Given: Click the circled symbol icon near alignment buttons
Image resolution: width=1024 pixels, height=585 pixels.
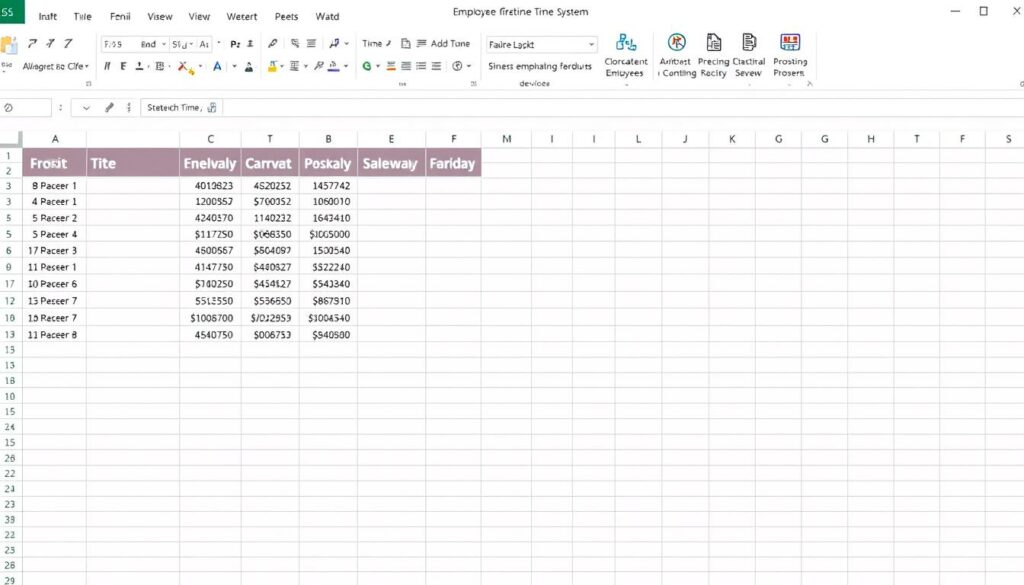Looking at the screenshot, I should (457, 66).
